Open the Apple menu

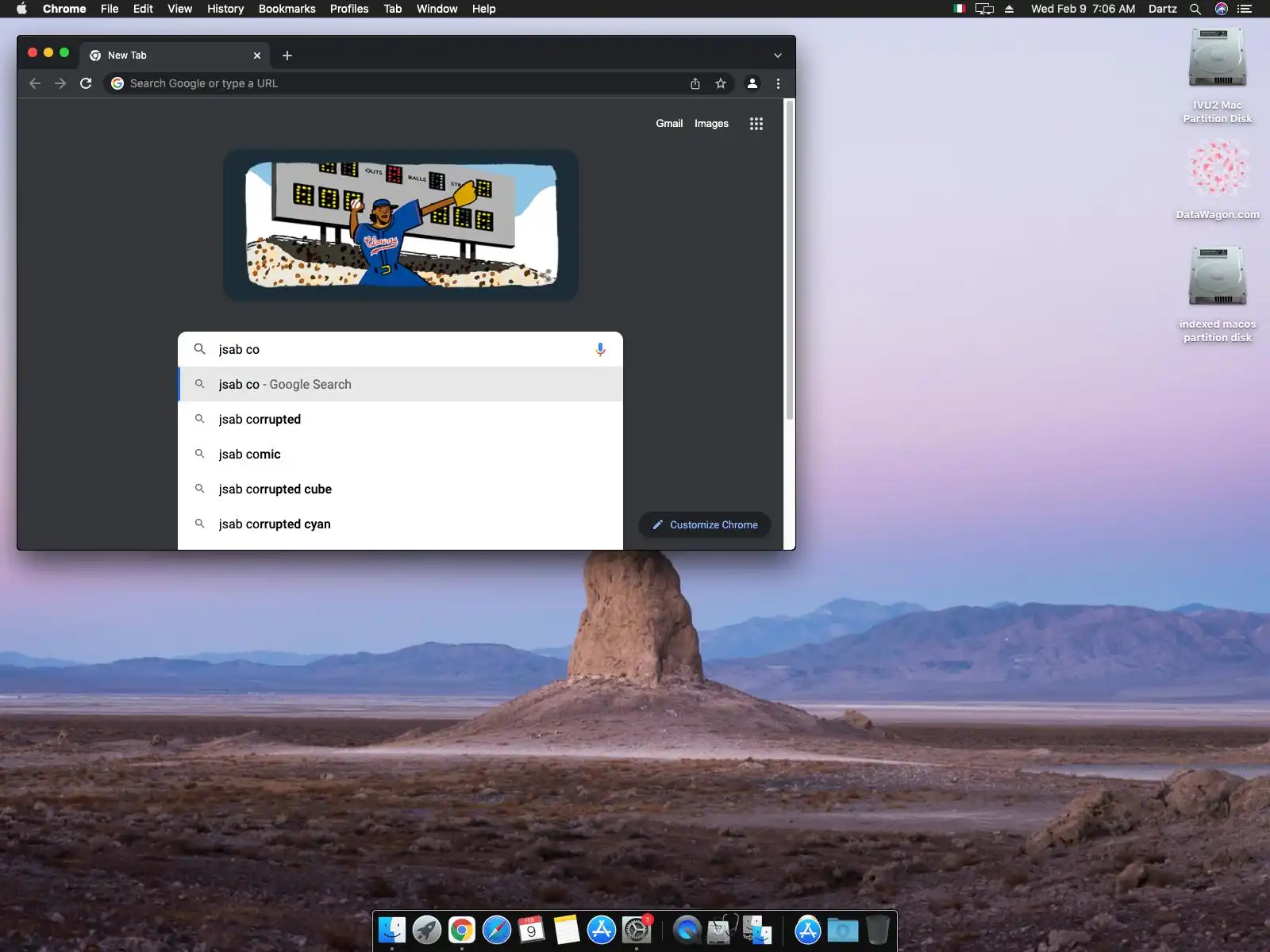pos(21,9)
